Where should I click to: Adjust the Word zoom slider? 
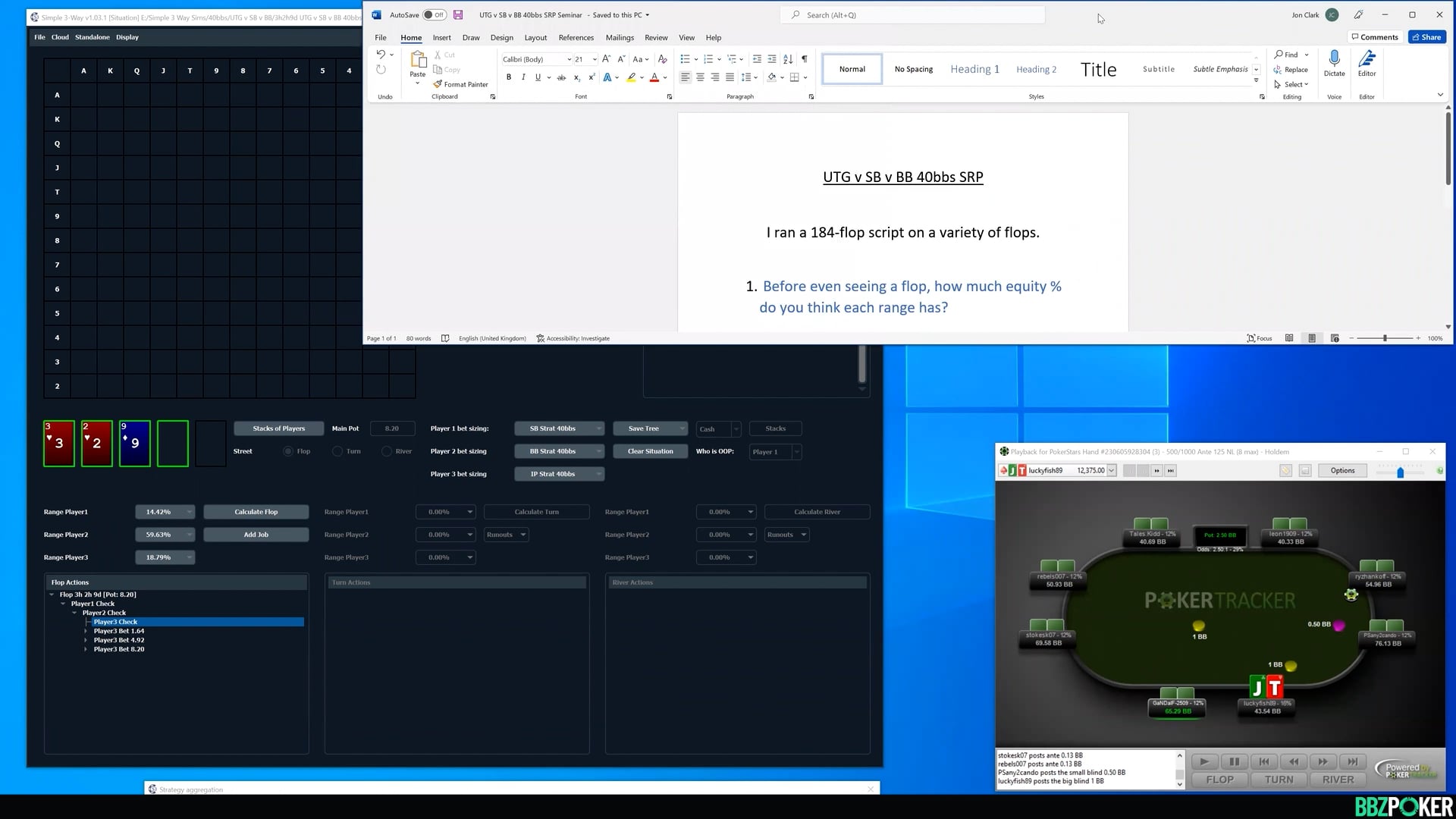[1385, 338]
